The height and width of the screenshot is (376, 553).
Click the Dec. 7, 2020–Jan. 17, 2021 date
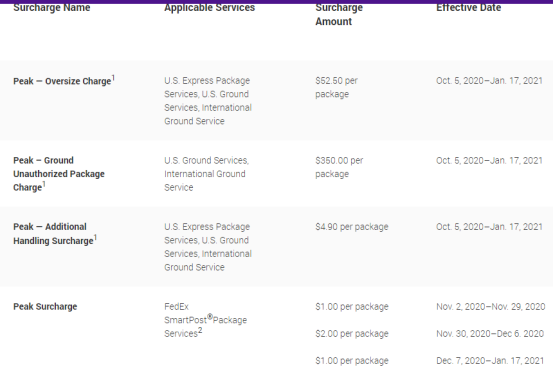coord(490,360)
